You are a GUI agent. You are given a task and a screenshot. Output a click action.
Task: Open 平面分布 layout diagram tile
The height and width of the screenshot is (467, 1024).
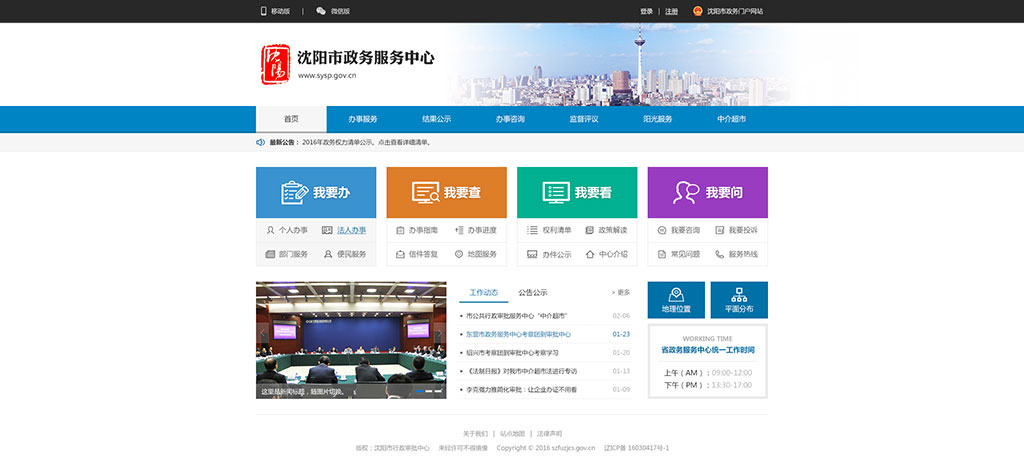point(739,300)
